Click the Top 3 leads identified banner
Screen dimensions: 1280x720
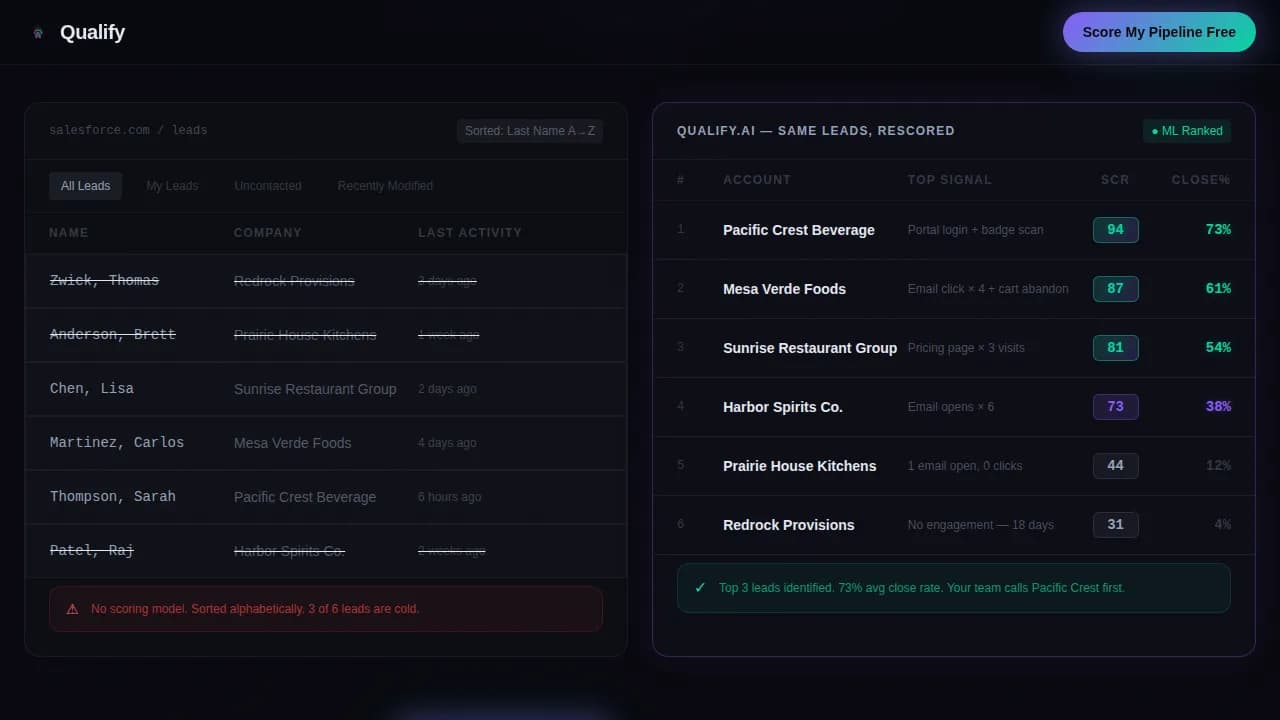954,588
